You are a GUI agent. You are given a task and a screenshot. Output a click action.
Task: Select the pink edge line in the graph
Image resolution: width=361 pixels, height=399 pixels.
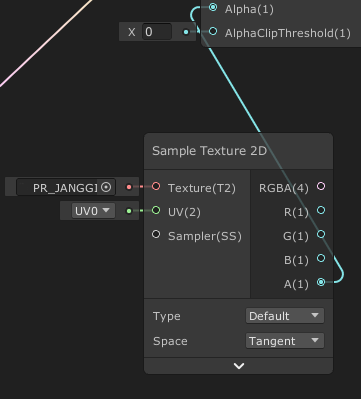tap(46, 43)
